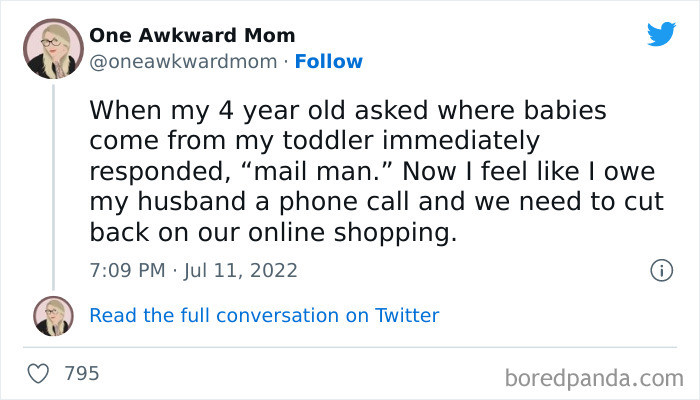Click the word "Twitter" in the conversation link
700x400 pixels.
407,315
